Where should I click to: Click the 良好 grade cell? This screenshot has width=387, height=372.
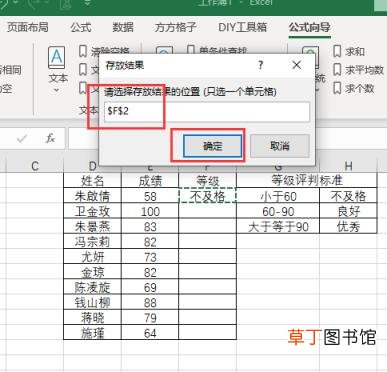tap(348, 211)
